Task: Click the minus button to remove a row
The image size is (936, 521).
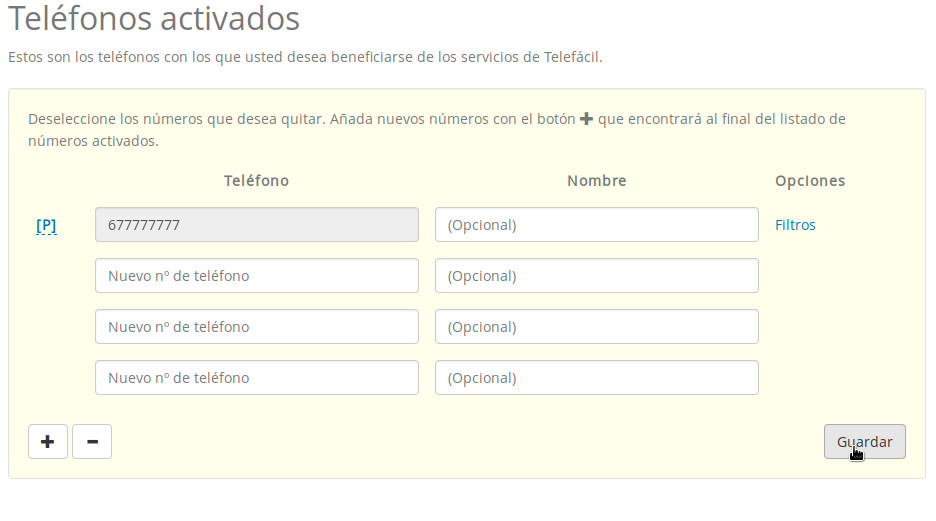Action: [x=92, y=441]
